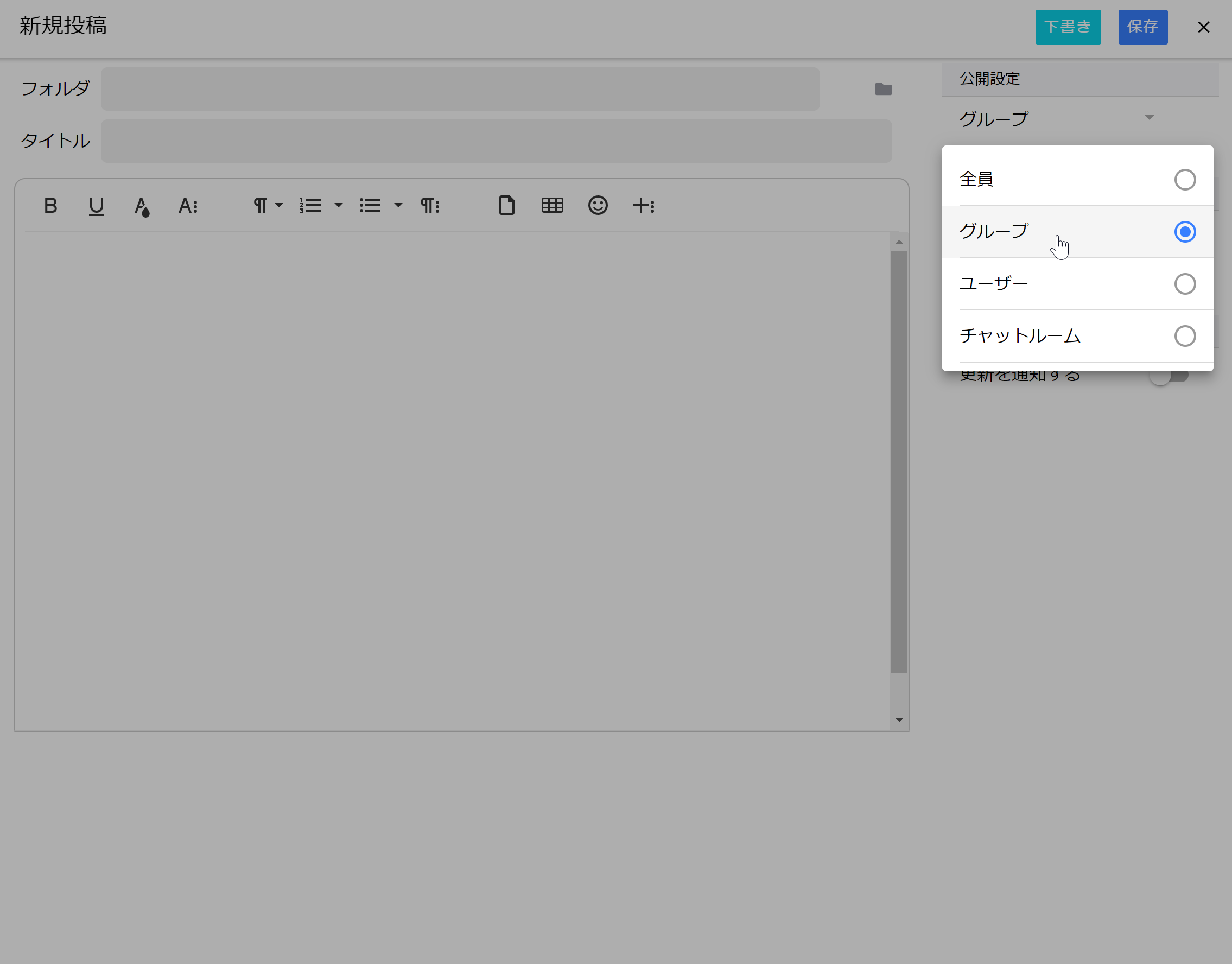
Task: Click the タイトル input field
Action: point(496,141)
